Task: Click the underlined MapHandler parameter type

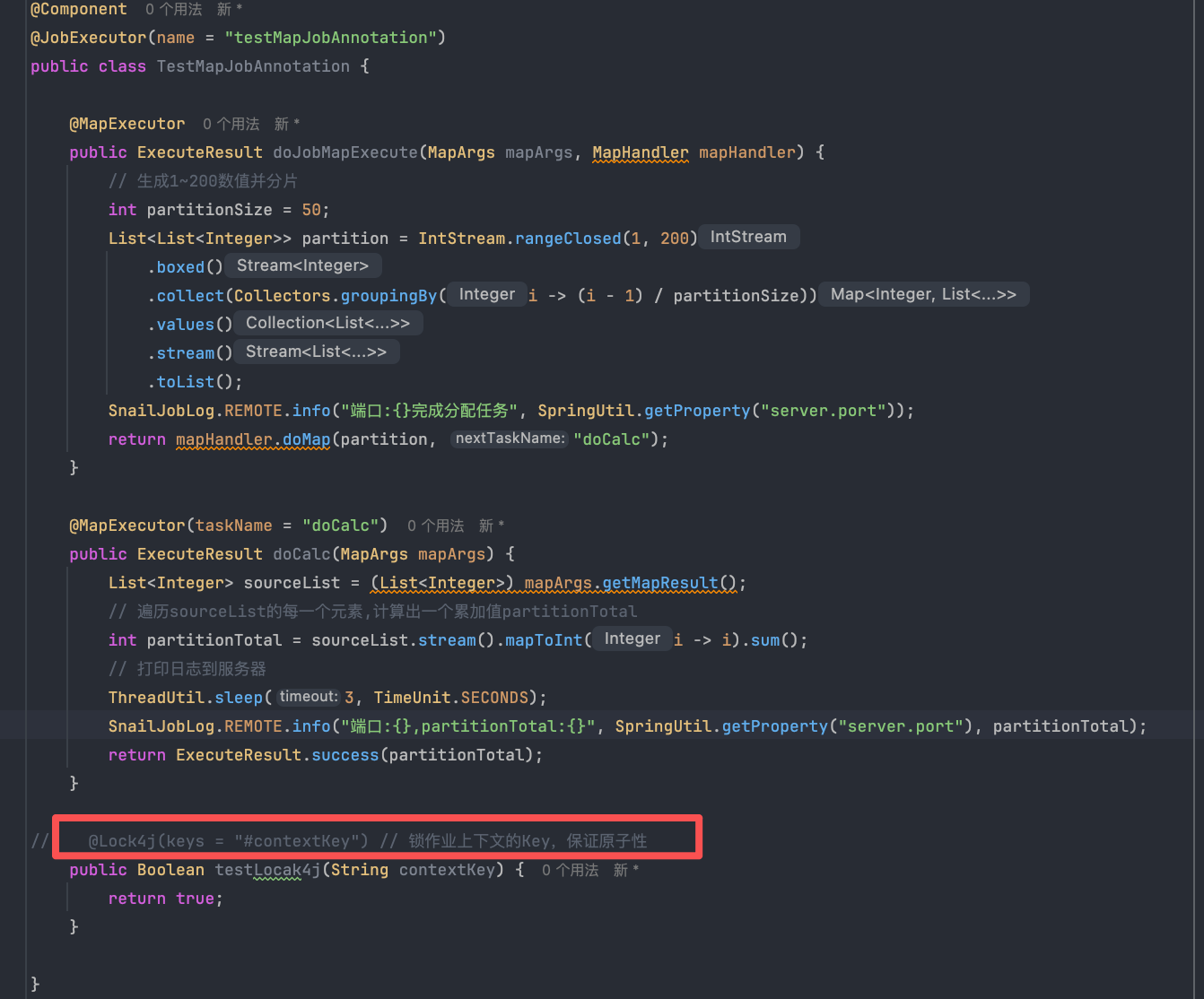Action: pyautogui.click(x=641, y=152)
